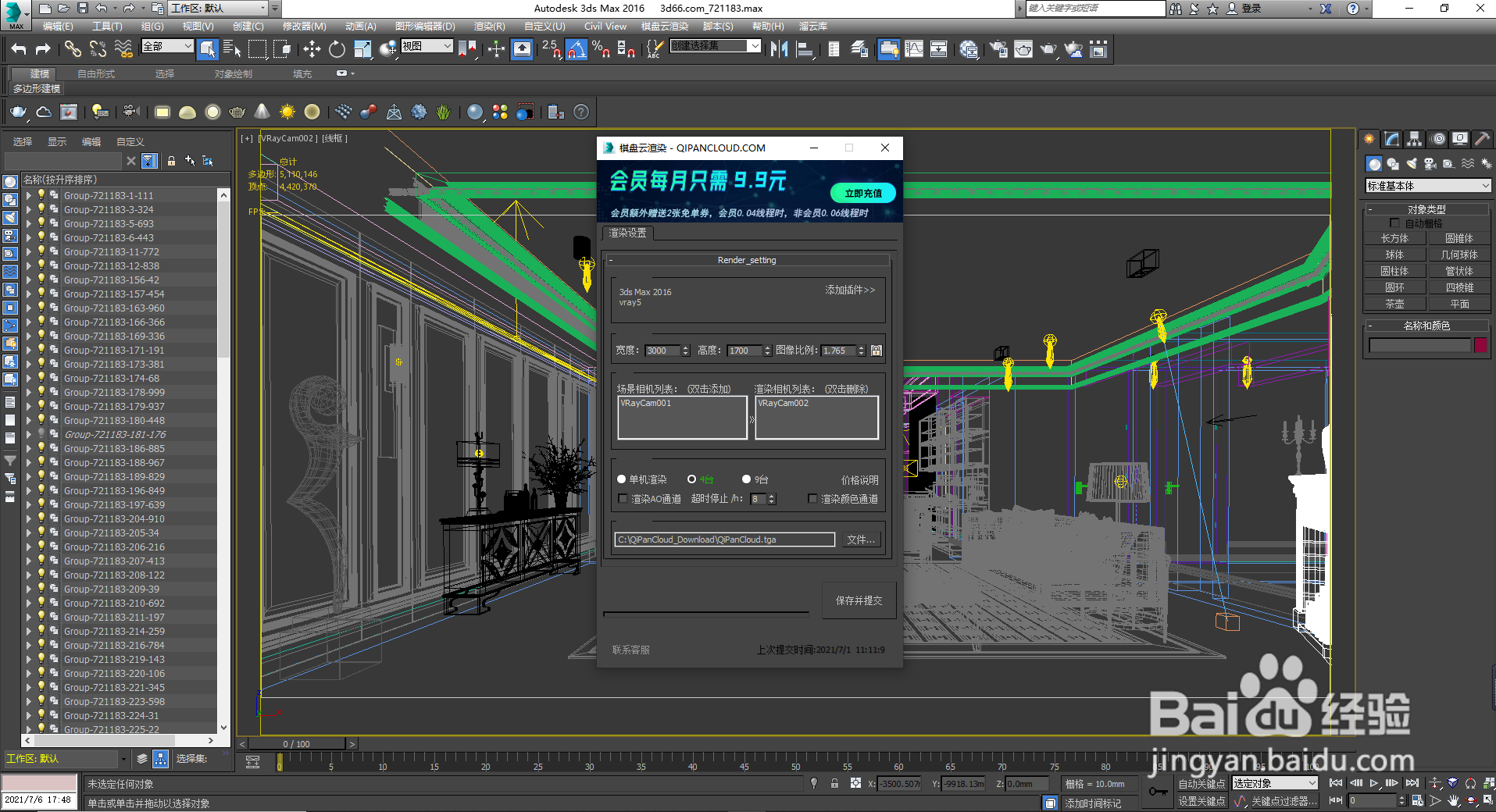Toggle light bulb visibility for Group-721183-181-176
The image size is (1496, 812).
click(x=41, y=434)
